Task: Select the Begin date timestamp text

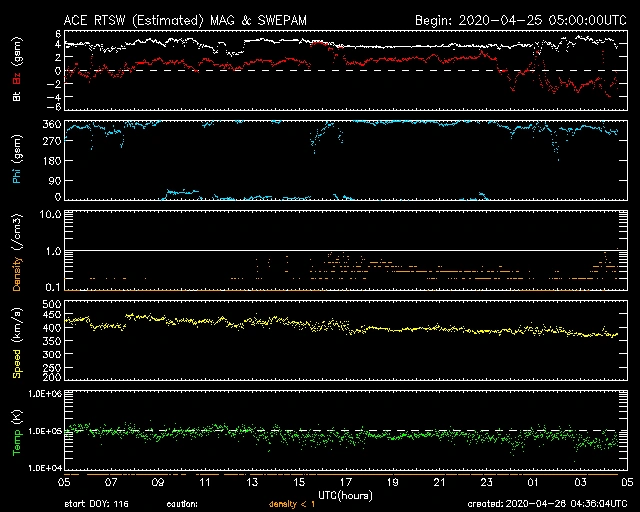Action: [520, 20]
